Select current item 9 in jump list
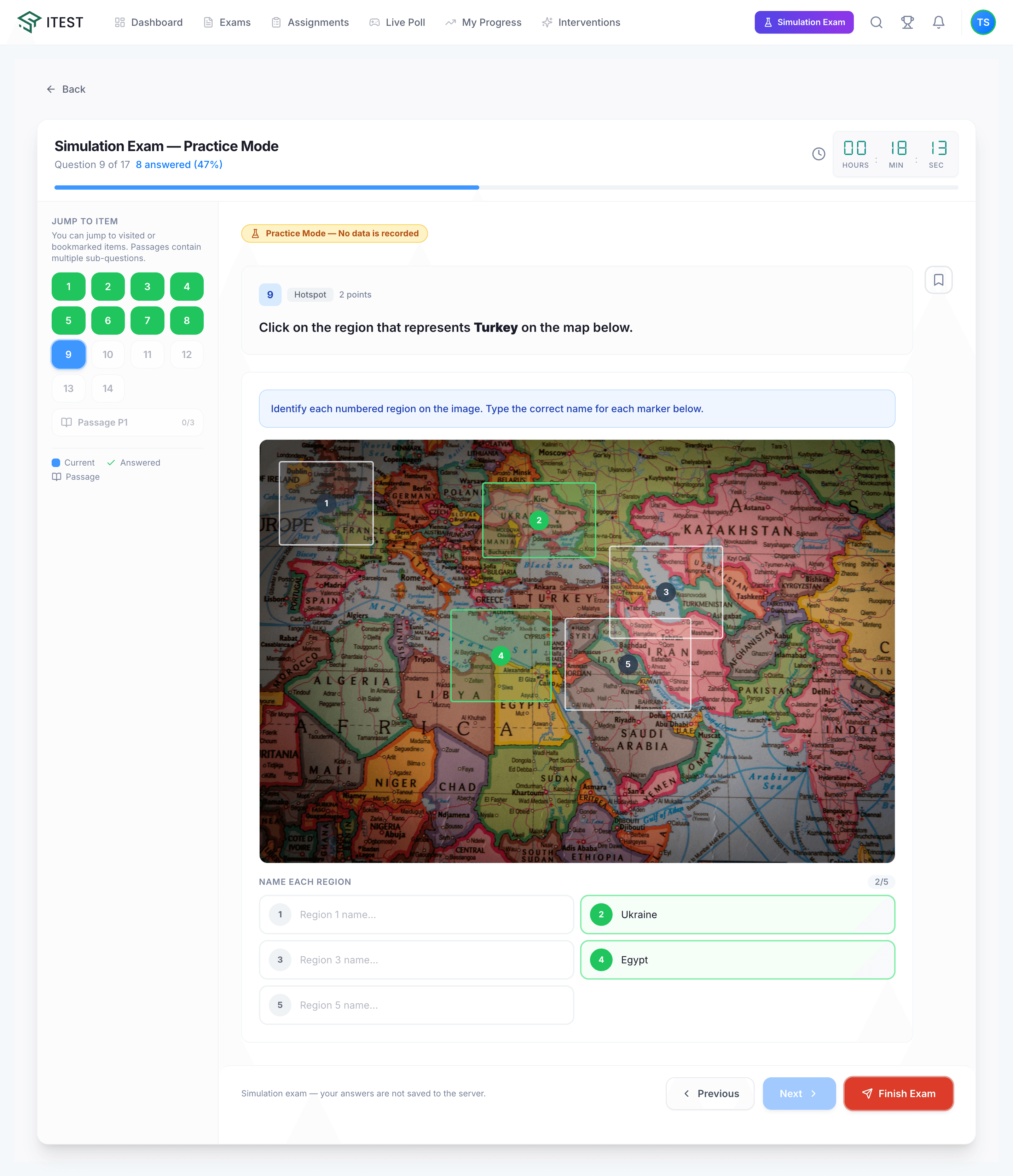Image resolution: width=1013 pixels, height=1176 pixels. pyautogui.click(x=69, y=355)
